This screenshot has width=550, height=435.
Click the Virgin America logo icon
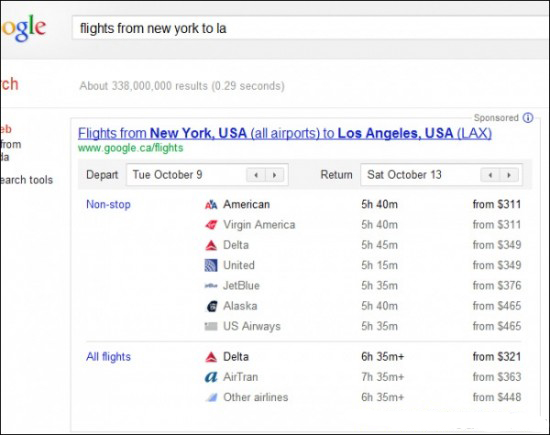(211, 225)
